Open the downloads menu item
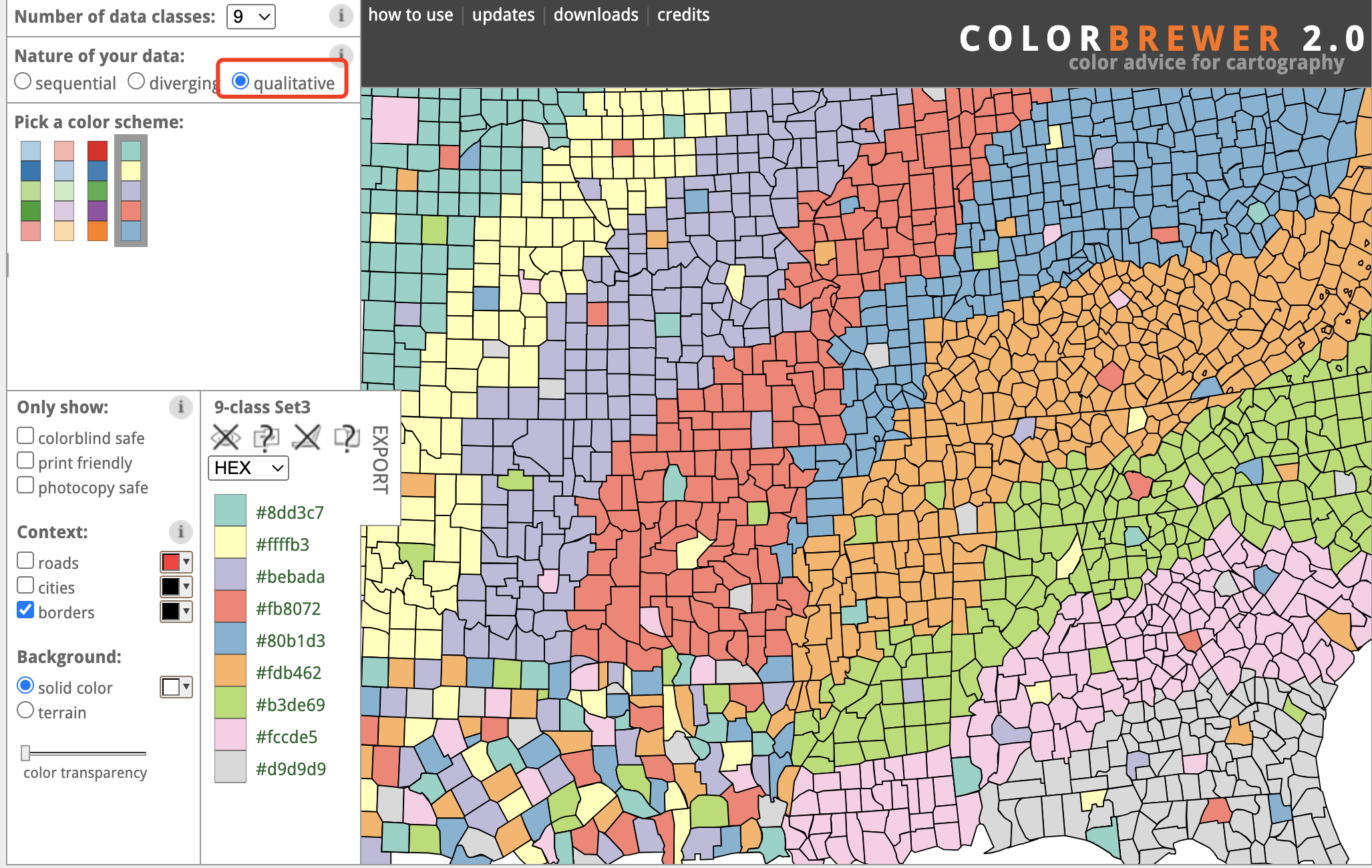 (596, 15)
